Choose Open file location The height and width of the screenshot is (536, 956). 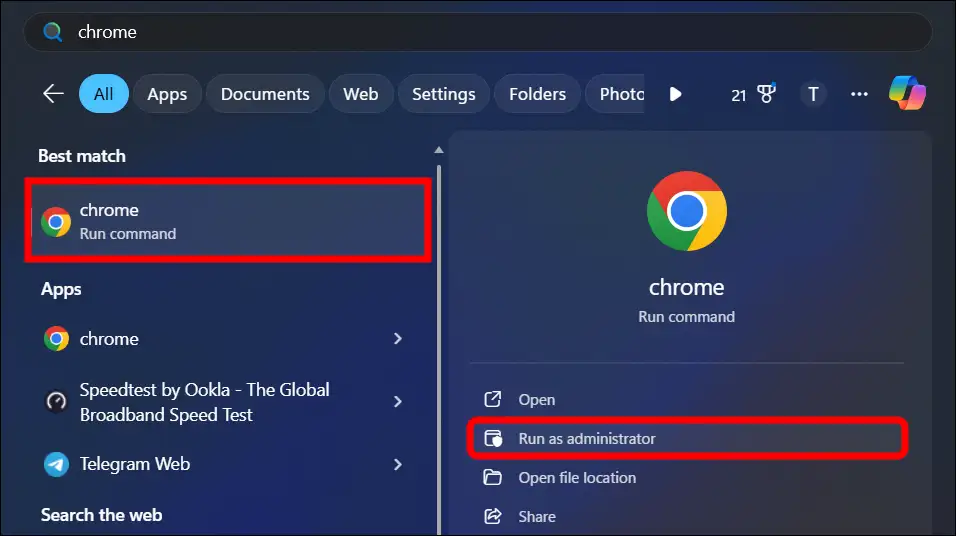click(x=687, y=477)
